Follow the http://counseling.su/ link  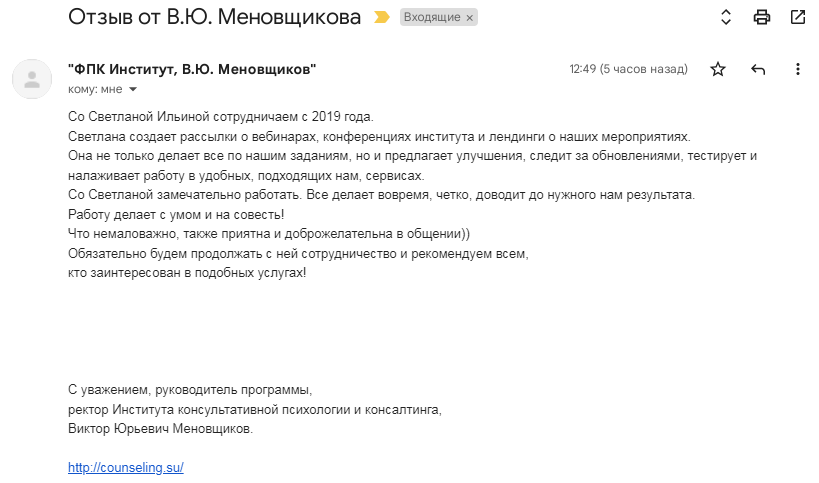(126, 467)
